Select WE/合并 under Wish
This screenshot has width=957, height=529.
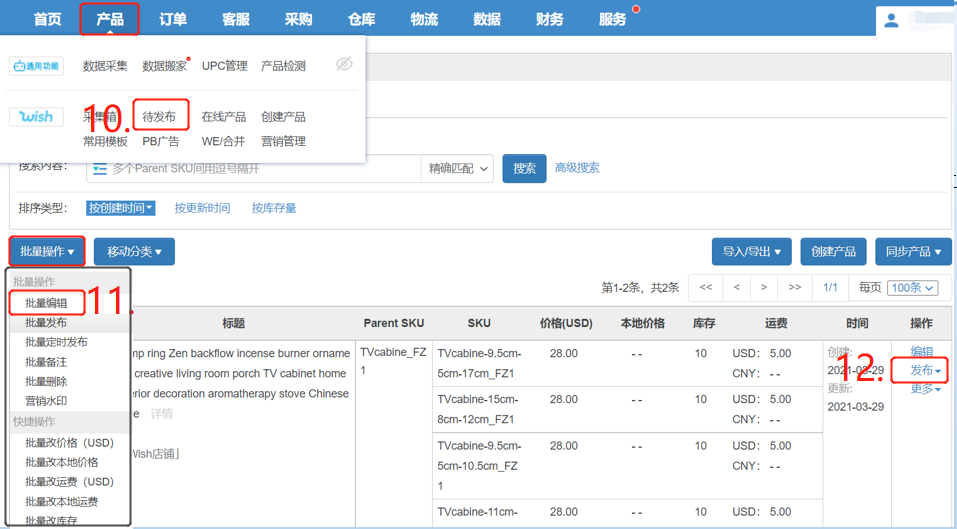tap(223, 142)
